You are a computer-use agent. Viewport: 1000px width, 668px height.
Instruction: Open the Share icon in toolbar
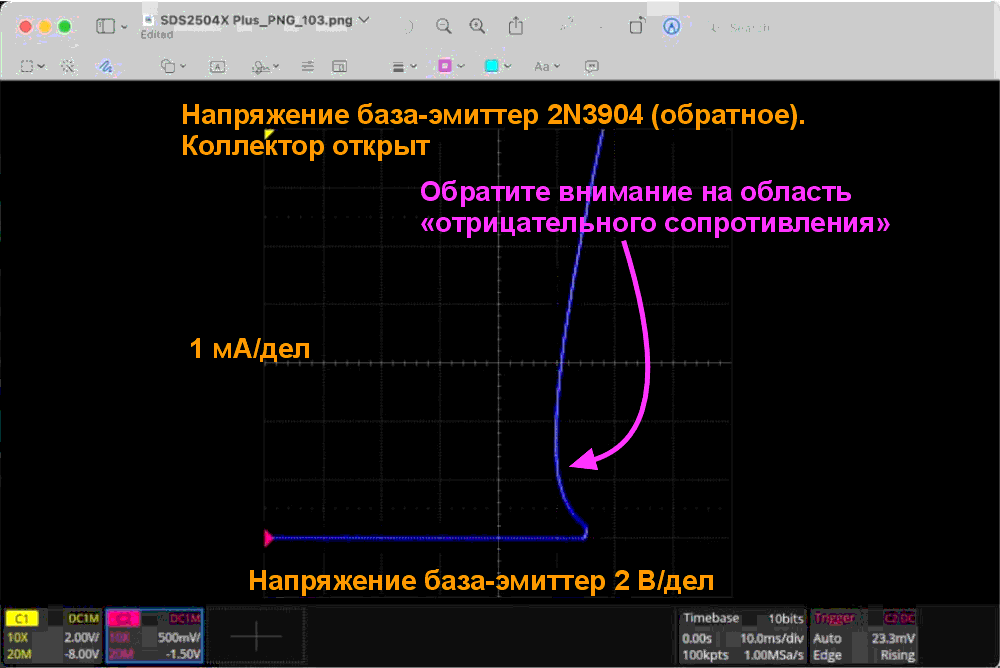[x=516, y=26]
